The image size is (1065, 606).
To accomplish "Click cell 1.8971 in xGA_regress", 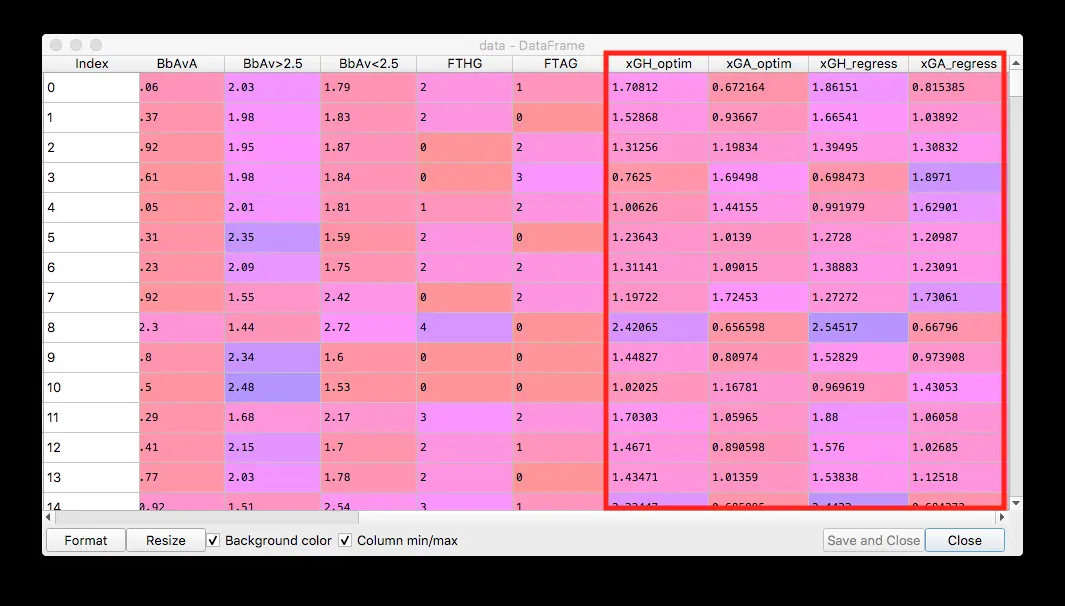I will [x=958, y=177].
